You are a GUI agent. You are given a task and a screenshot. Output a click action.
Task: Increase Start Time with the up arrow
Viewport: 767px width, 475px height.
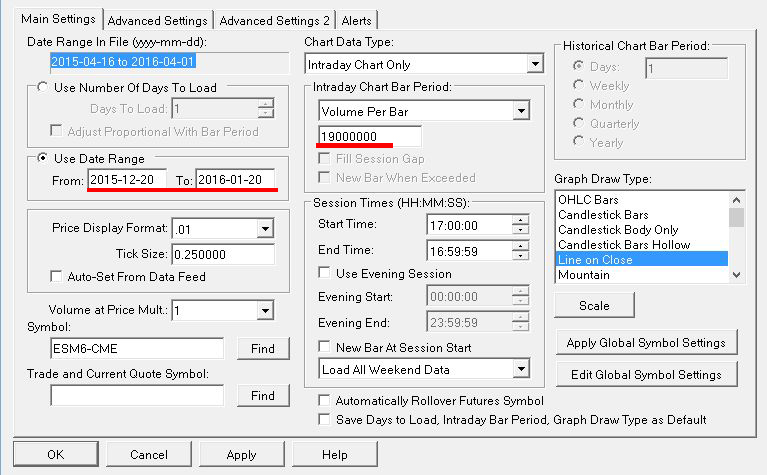[x=520, y=220]
